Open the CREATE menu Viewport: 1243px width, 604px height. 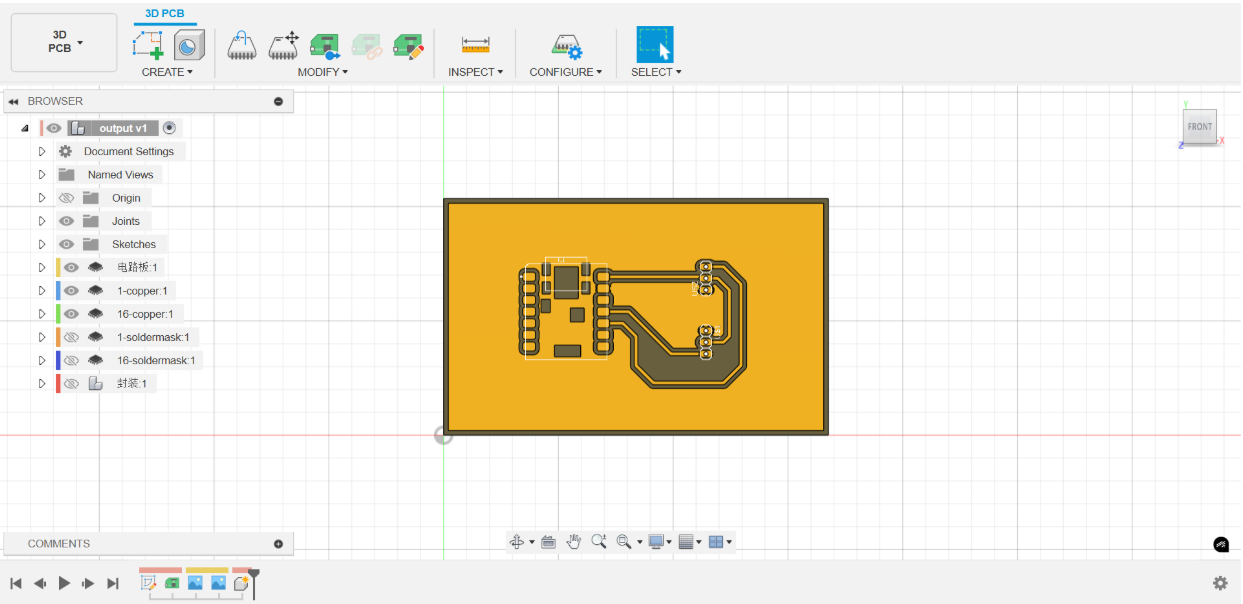point(167,72)
